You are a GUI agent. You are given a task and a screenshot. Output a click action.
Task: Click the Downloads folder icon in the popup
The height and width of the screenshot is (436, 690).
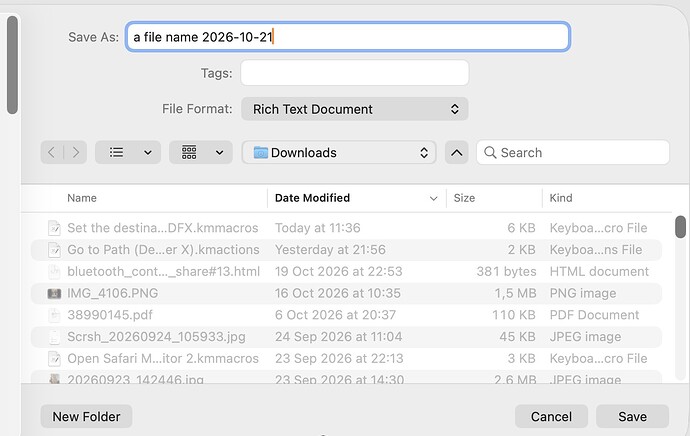pyautogui.click(x=261, y=153)
